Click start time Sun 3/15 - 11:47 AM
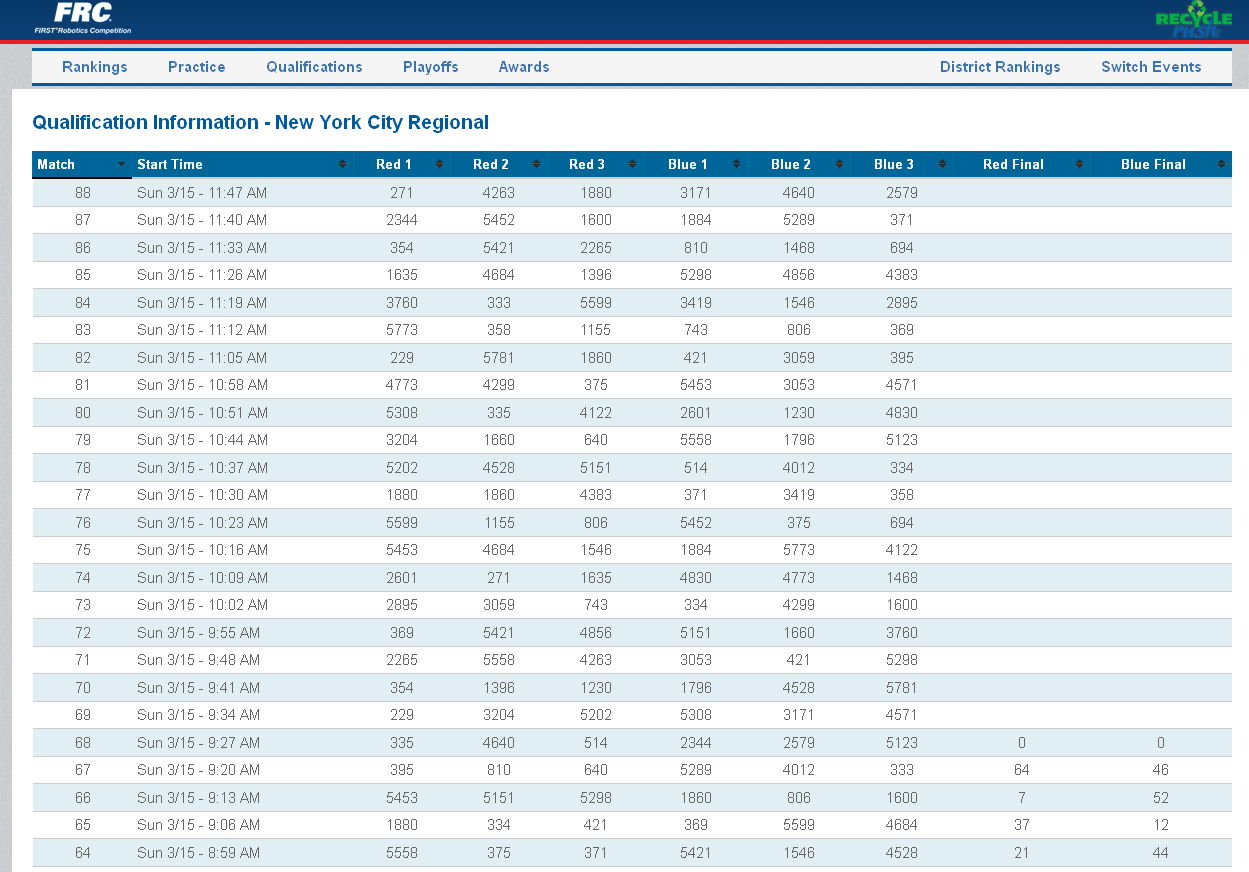This screenshot has height=872, width=1249. pos(202,193)
